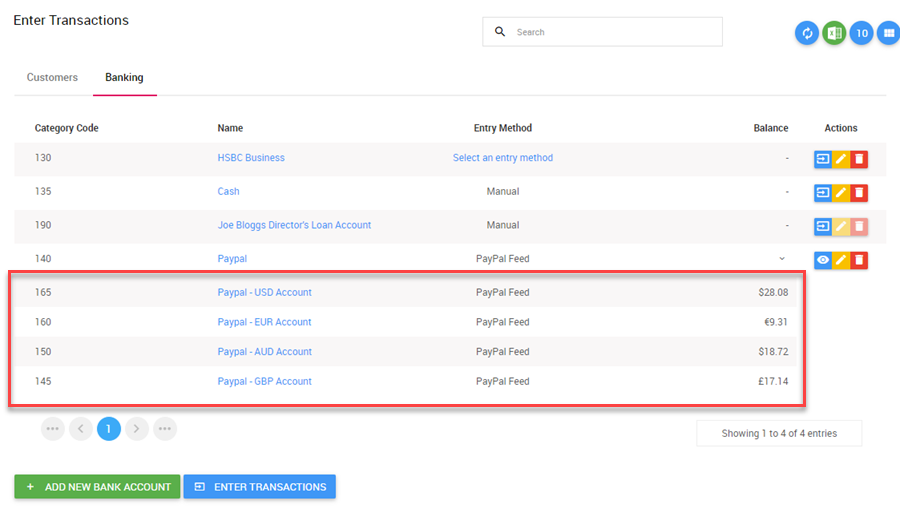Screen dimensions: 900x529
Task: Click the $28.08 balance value
Action: [773, 293]
